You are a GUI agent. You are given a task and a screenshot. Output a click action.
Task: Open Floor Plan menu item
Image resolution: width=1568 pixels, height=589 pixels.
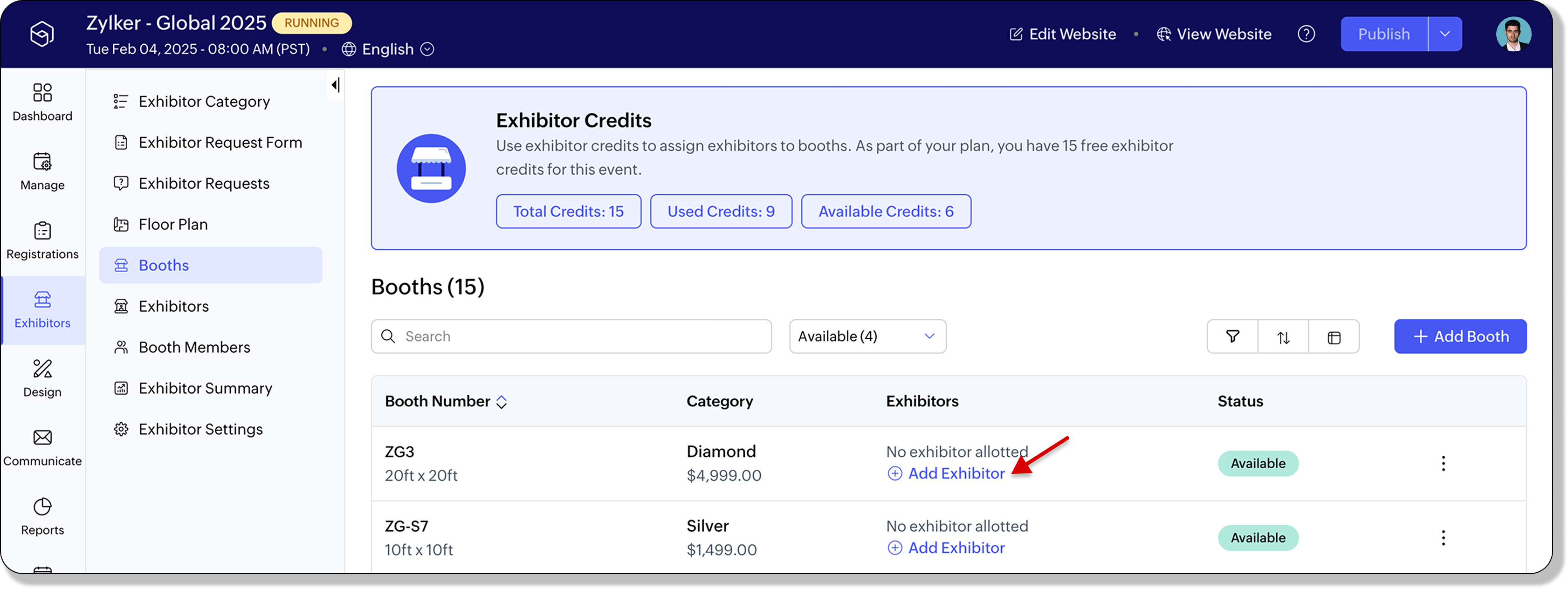[x=173, y=225]
